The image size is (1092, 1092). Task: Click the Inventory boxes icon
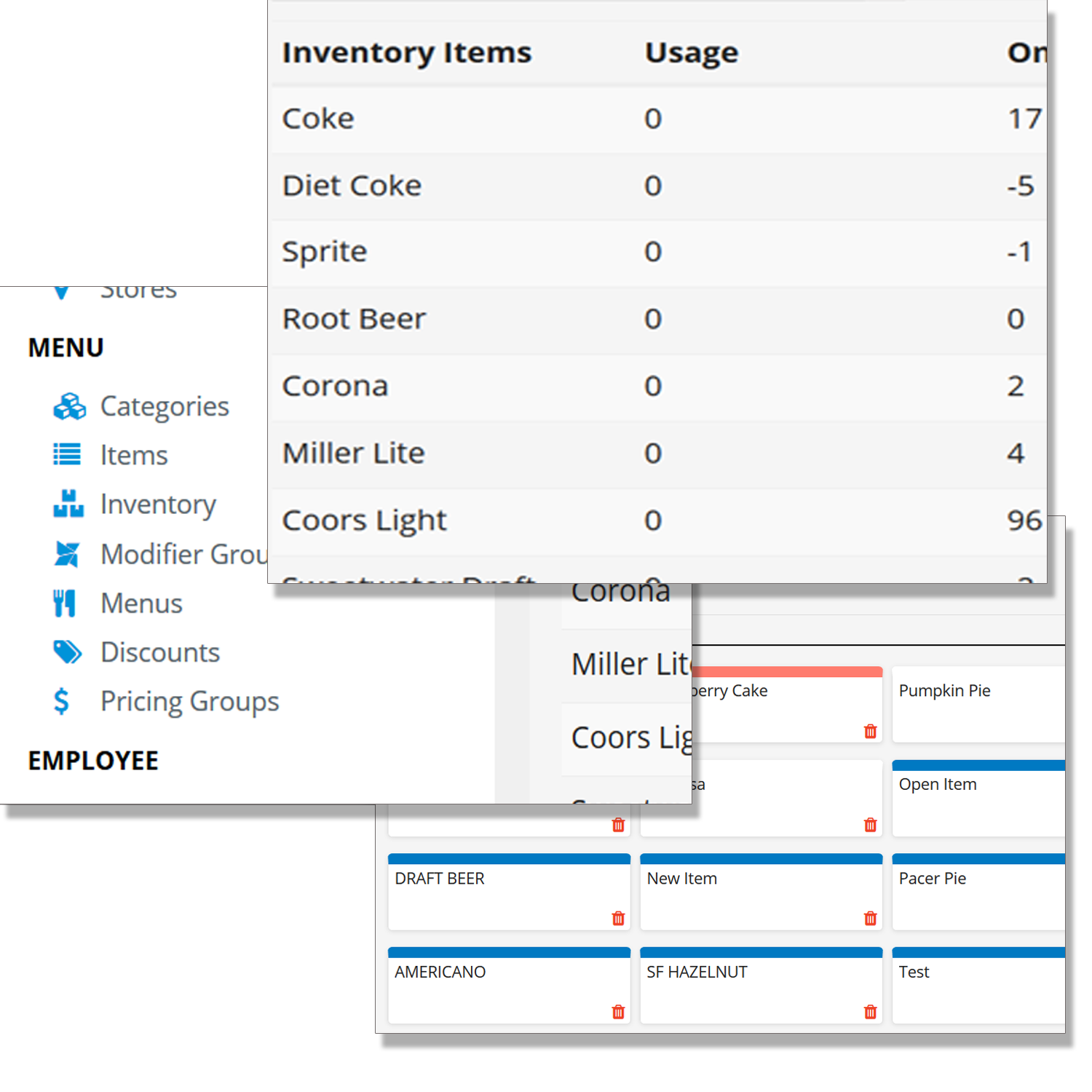click(68, 504)
